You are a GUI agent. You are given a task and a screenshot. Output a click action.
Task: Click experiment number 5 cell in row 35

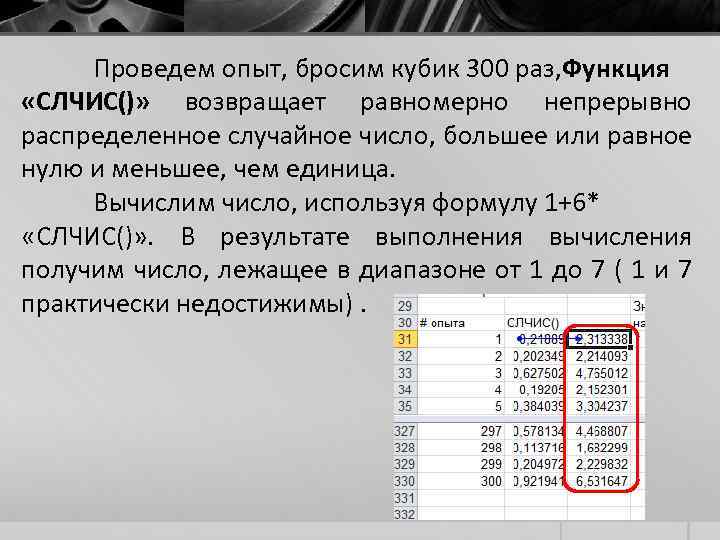pyautogui.click(x=461, y=406)
